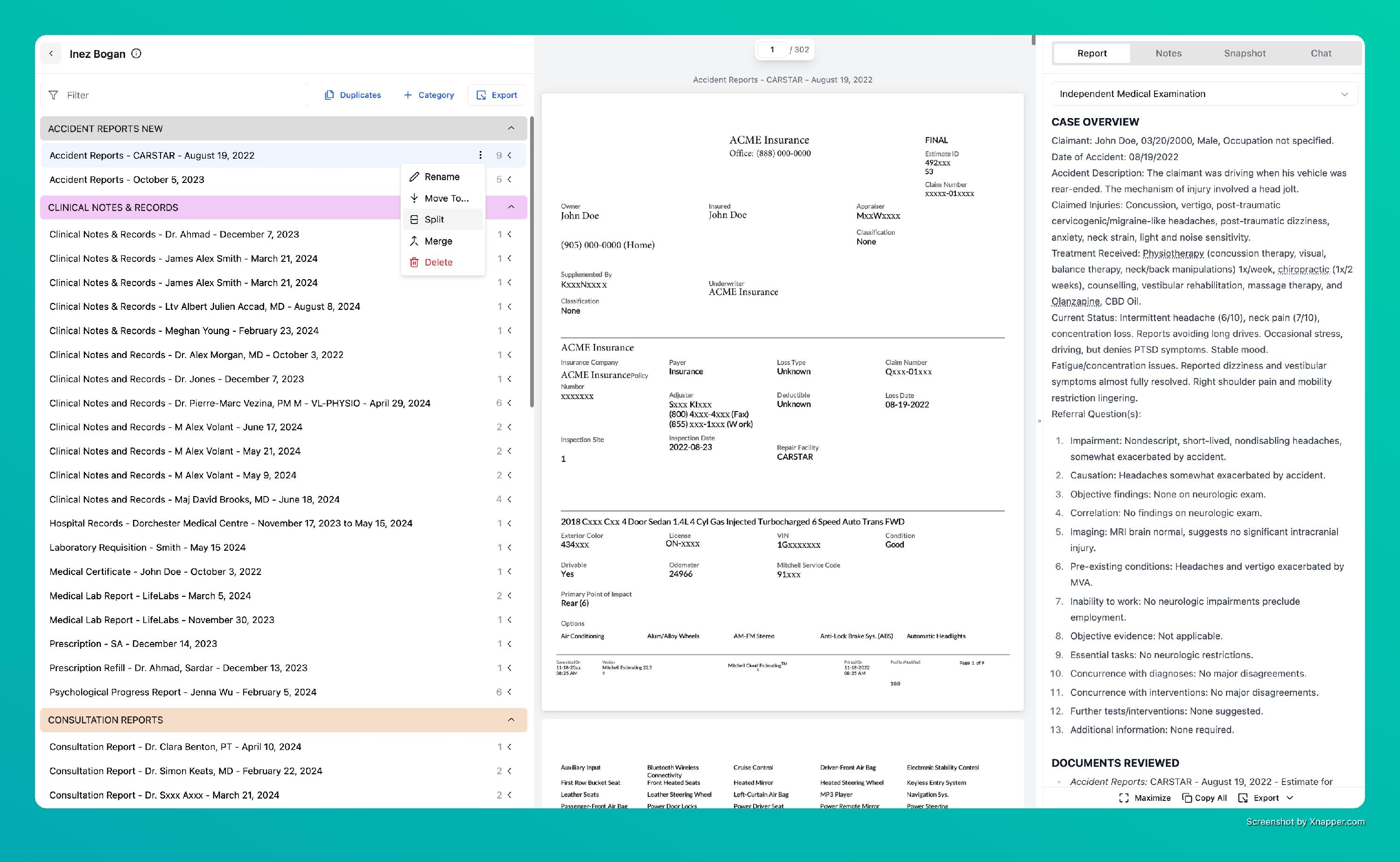Switch to the Notes tab

[x=1168, y=53]
